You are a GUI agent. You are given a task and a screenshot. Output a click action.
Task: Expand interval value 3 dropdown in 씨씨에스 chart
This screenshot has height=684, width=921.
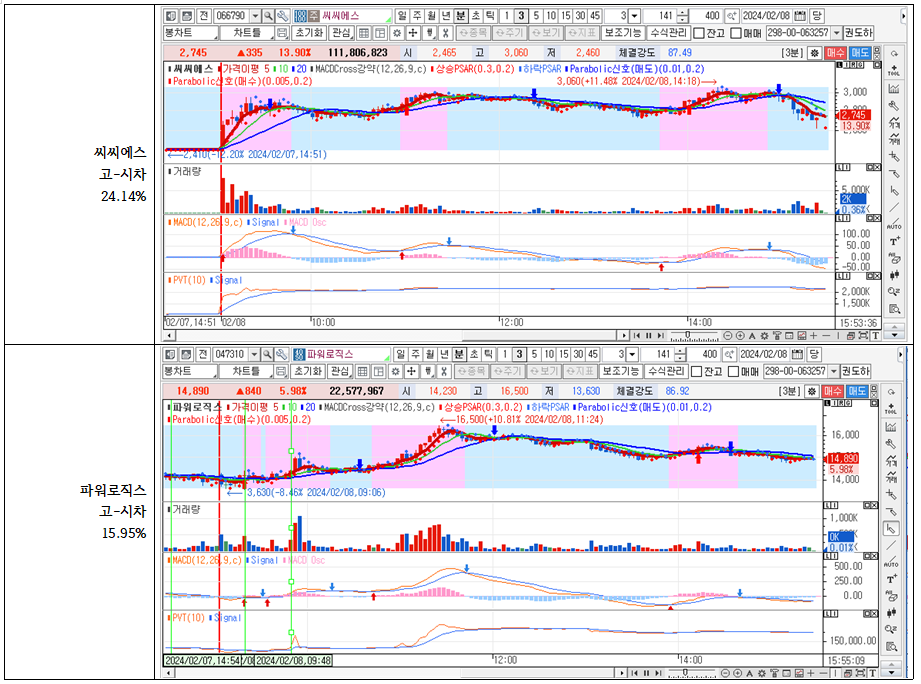634,16
